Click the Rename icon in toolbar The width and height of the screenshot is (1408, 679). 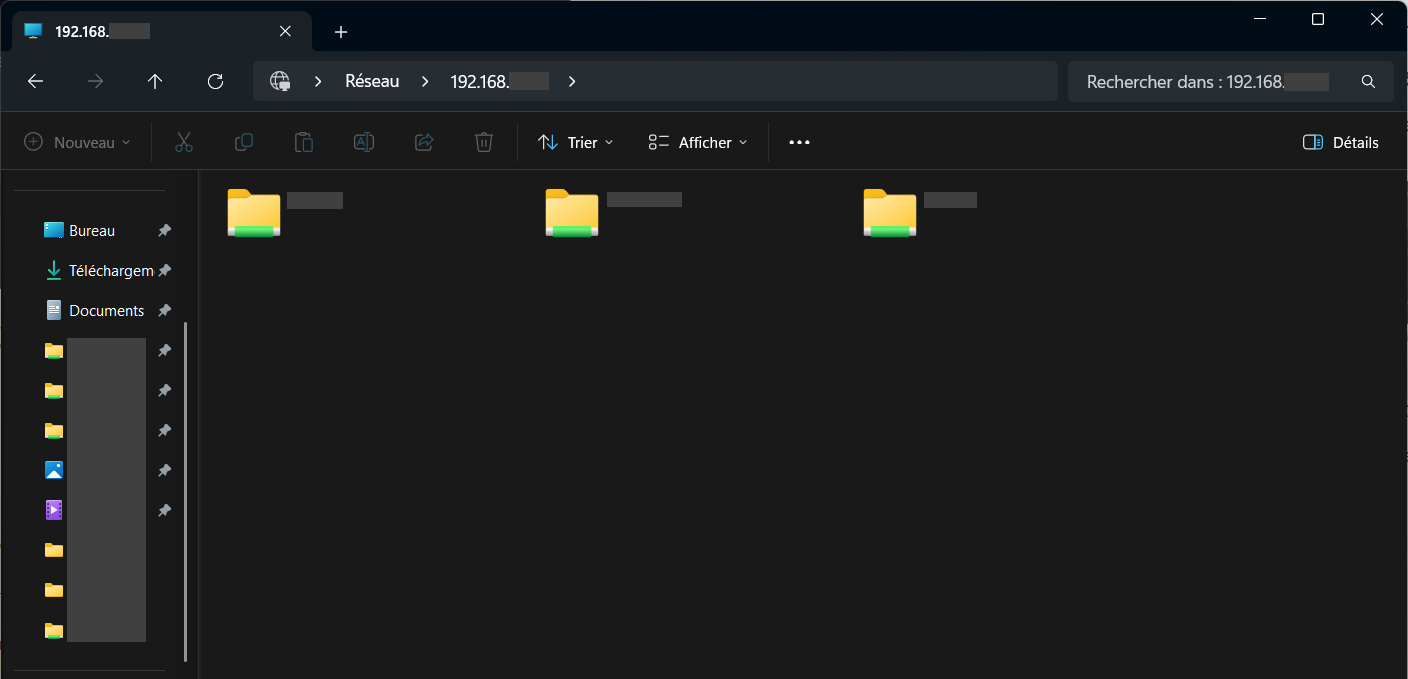pyautogui.click(x=364, y=143)
